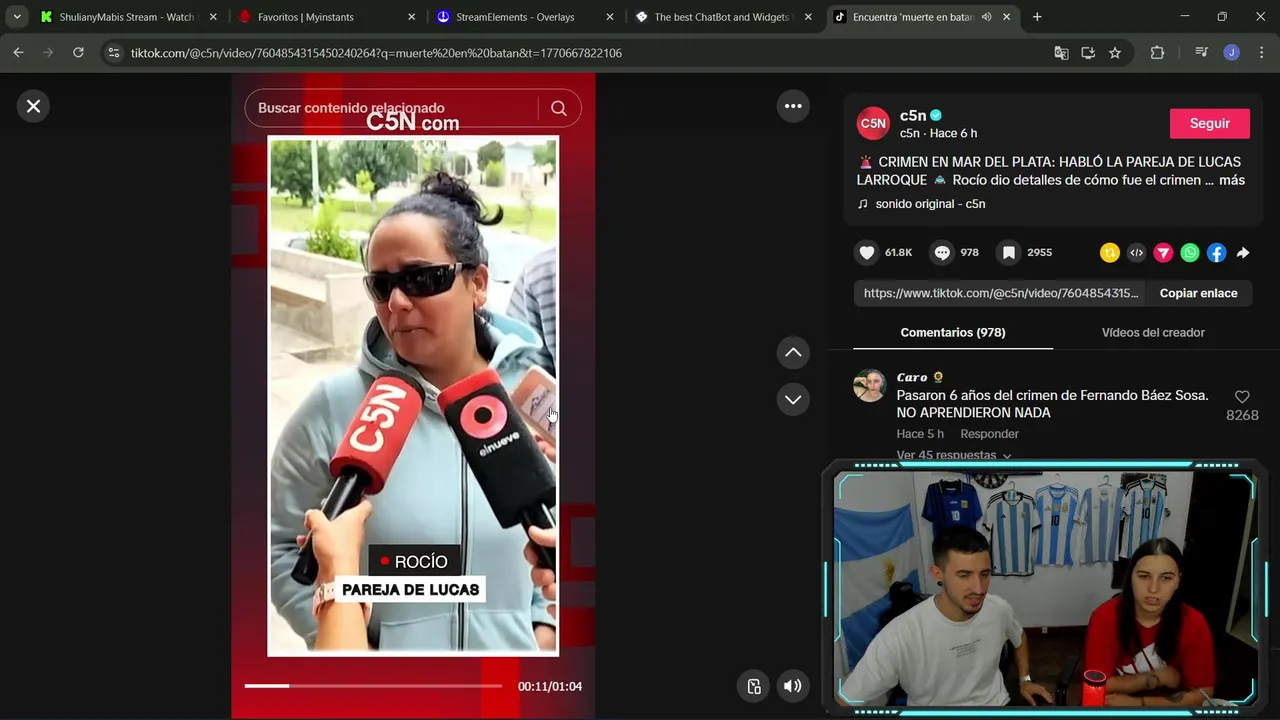Open 'sonido original - c5n' sound link
The image size is (1280, 720).
(x=930, y=204)
